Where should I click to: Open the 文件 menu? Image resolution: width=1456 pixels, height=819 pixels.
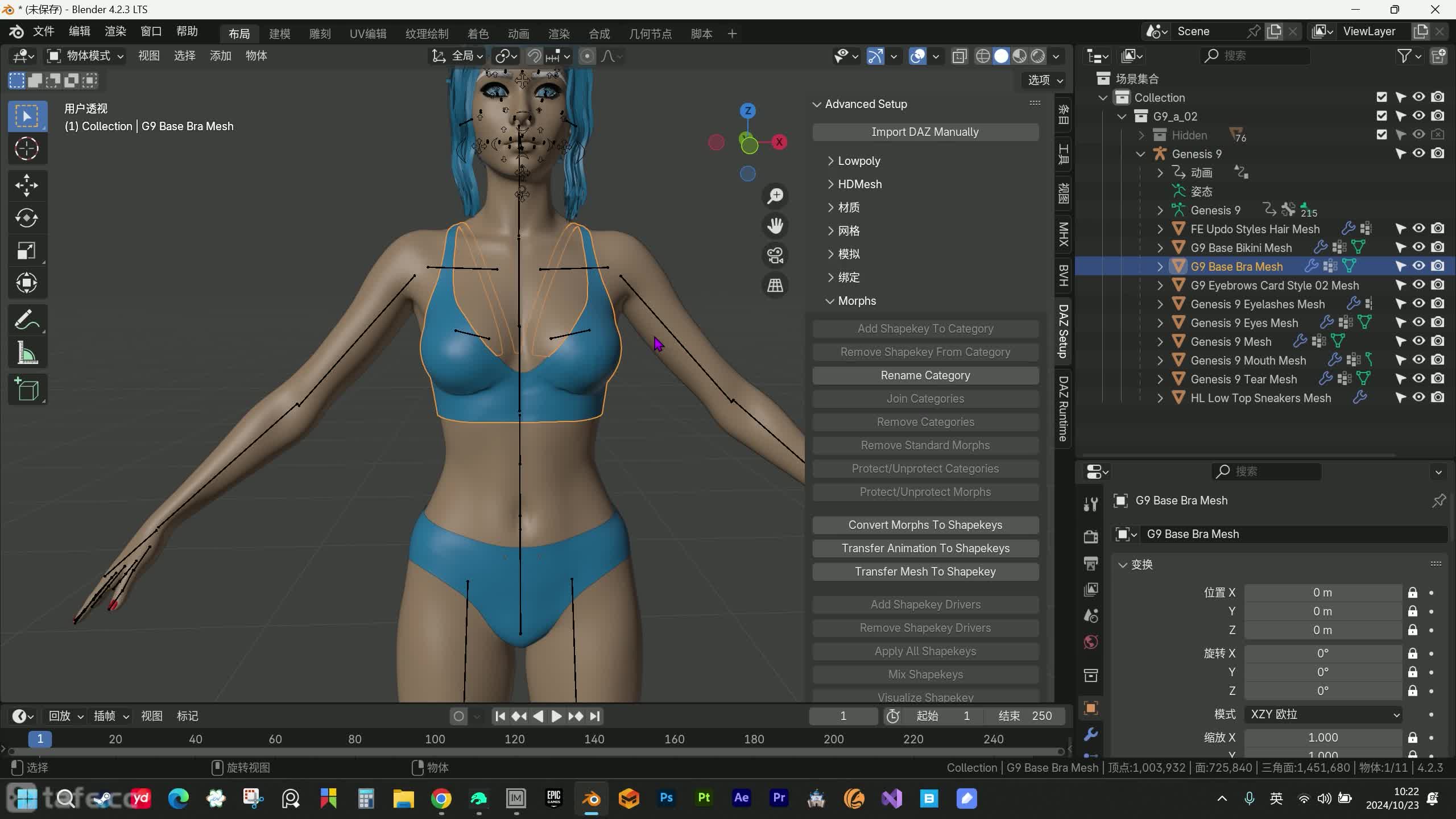(x=44, y=32)
